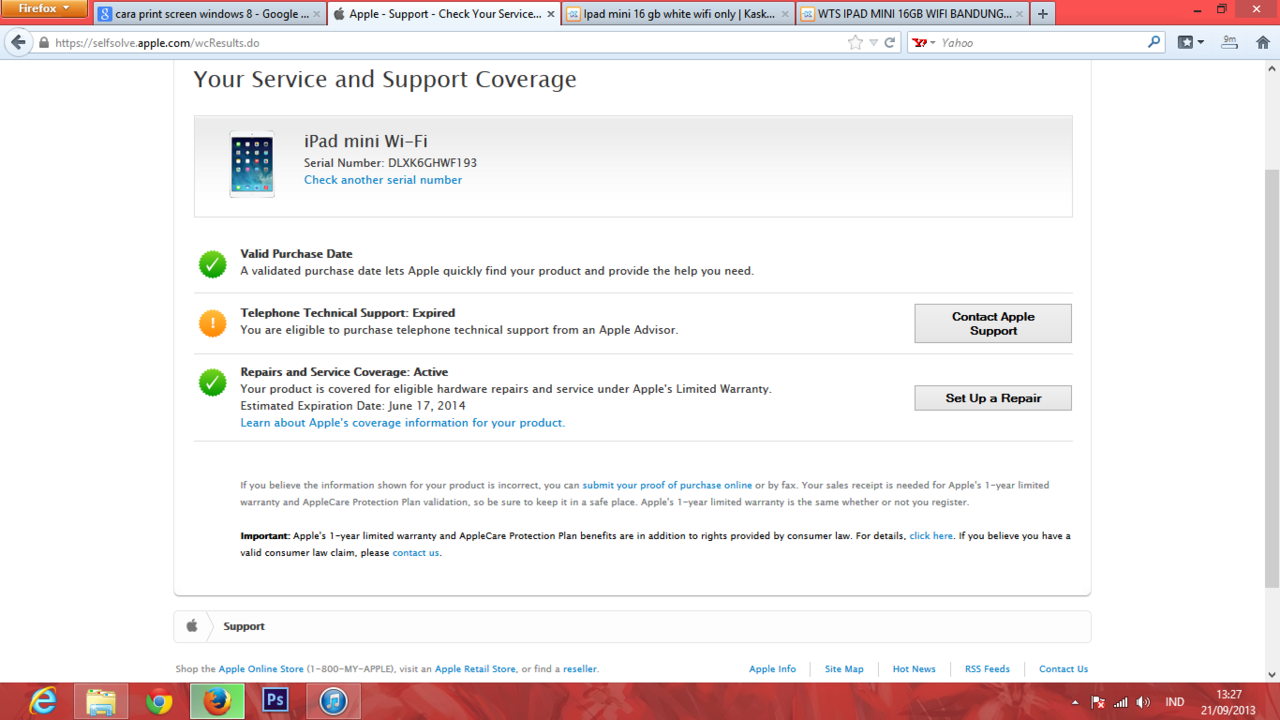Click the IND input language indicator
The width and height of the screenshot is (1280, 720).
point(1175,702)
